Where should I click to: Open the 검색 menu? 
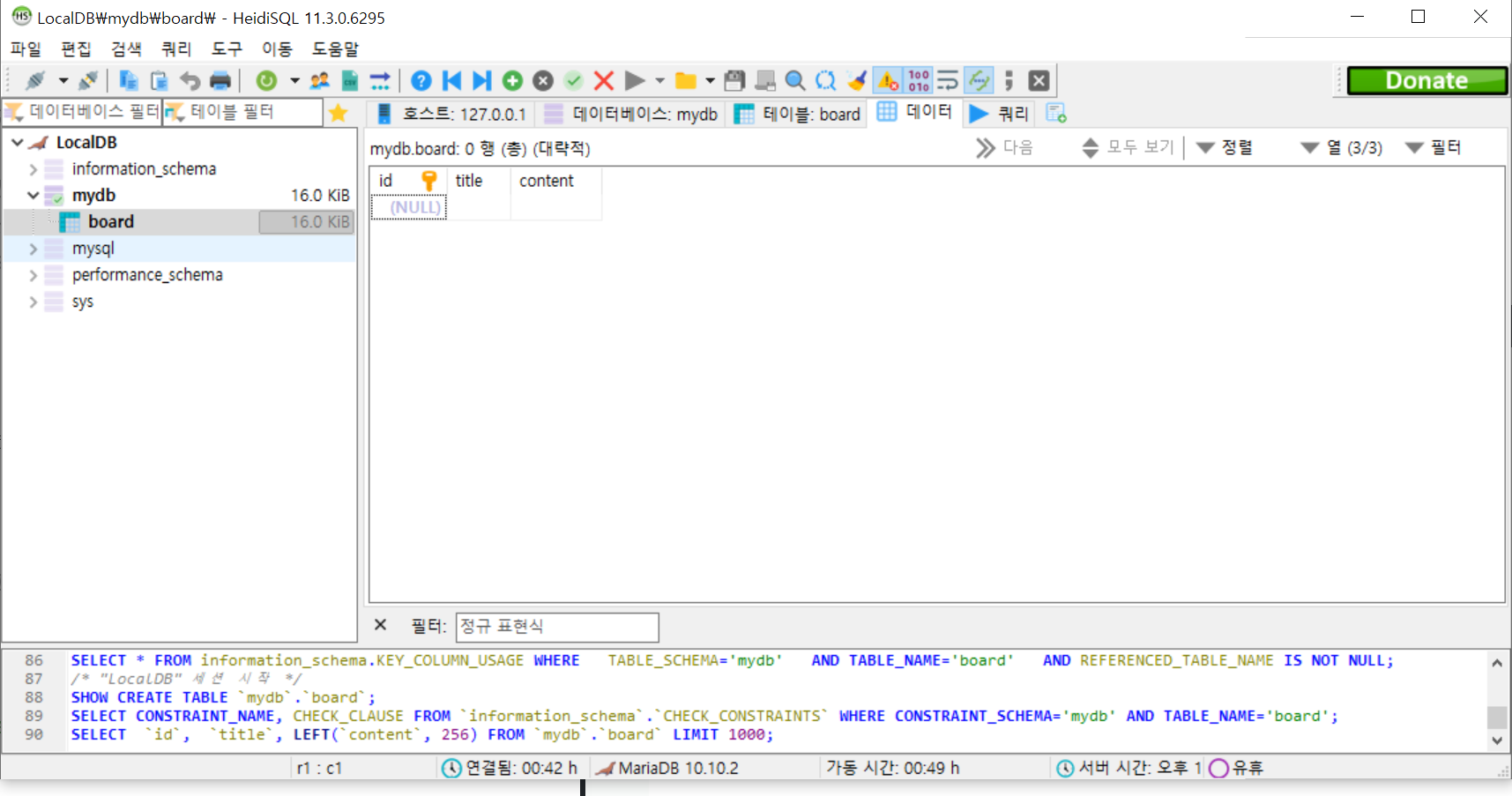click(126, 48)
